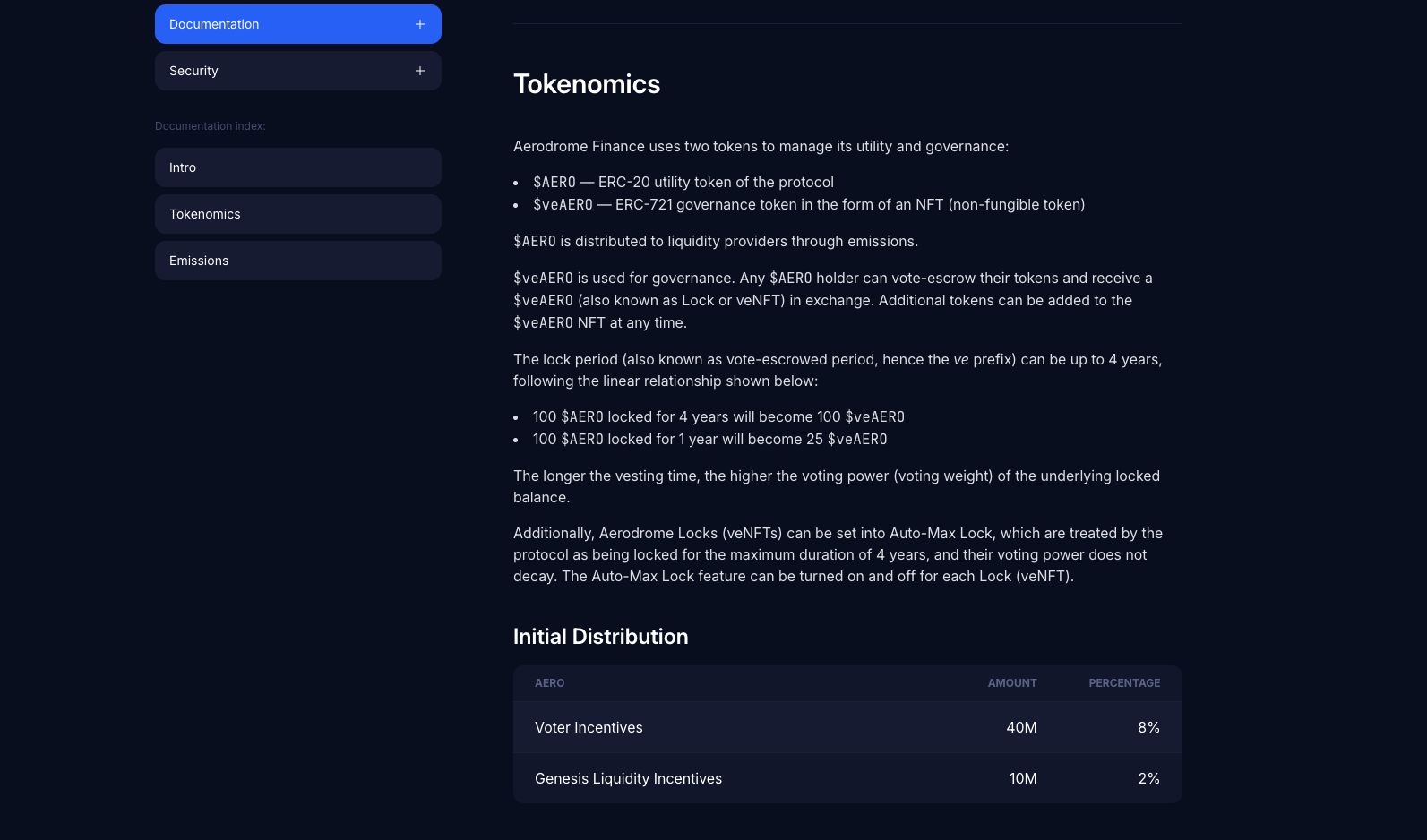
Task: Click the Initial Distribution heading
Action: [600, 637]
